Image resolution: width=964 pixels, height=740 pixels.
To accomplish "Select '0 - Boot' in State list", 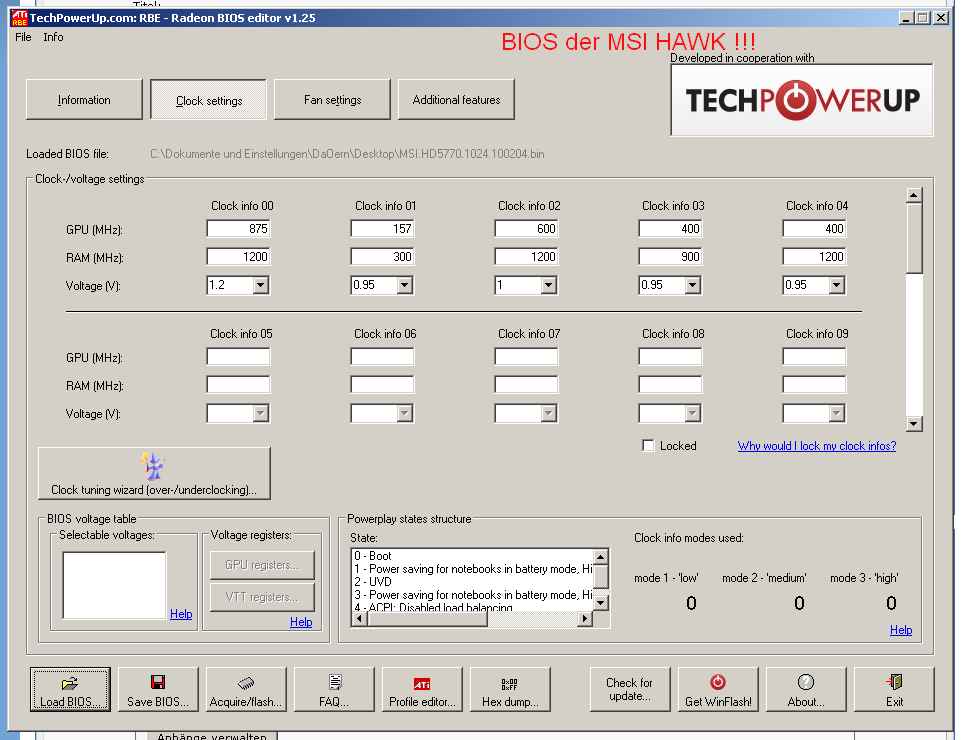I will pyautogui.click(x=473, y=556).
